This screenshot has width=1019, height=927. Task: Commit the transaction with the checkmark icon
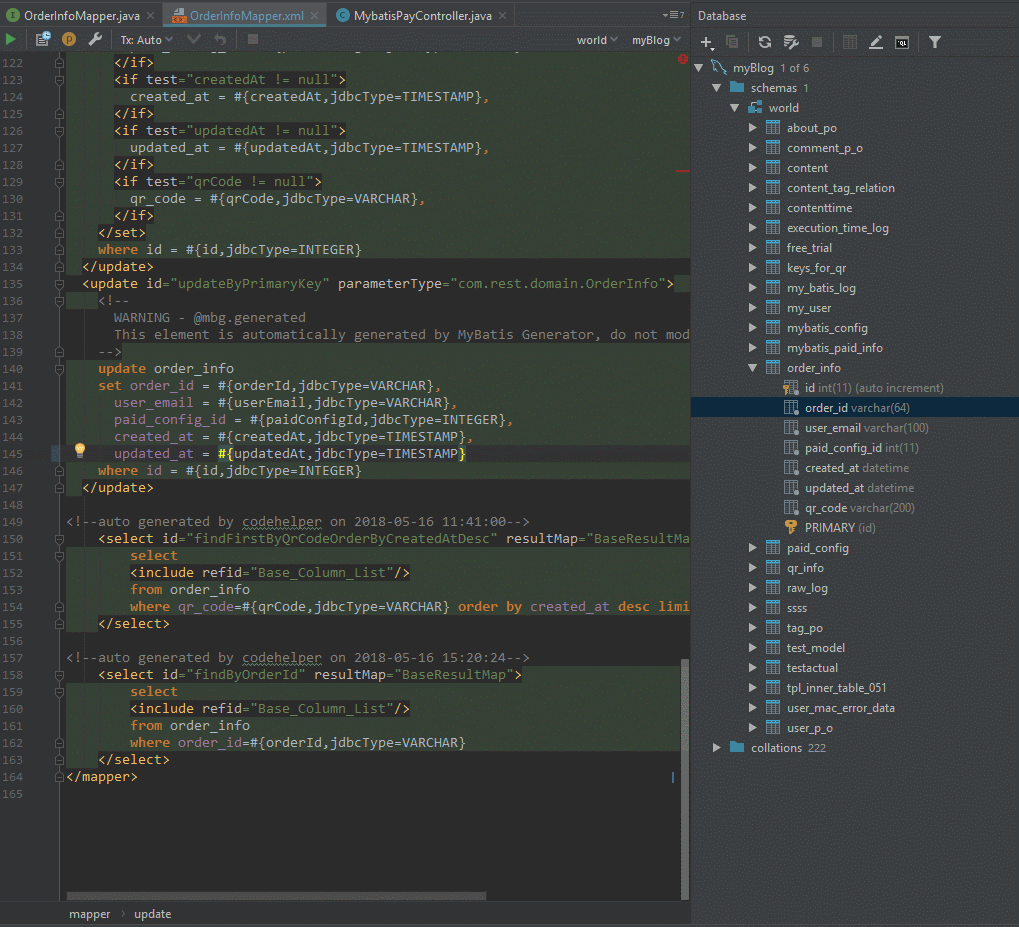point(193,38)
